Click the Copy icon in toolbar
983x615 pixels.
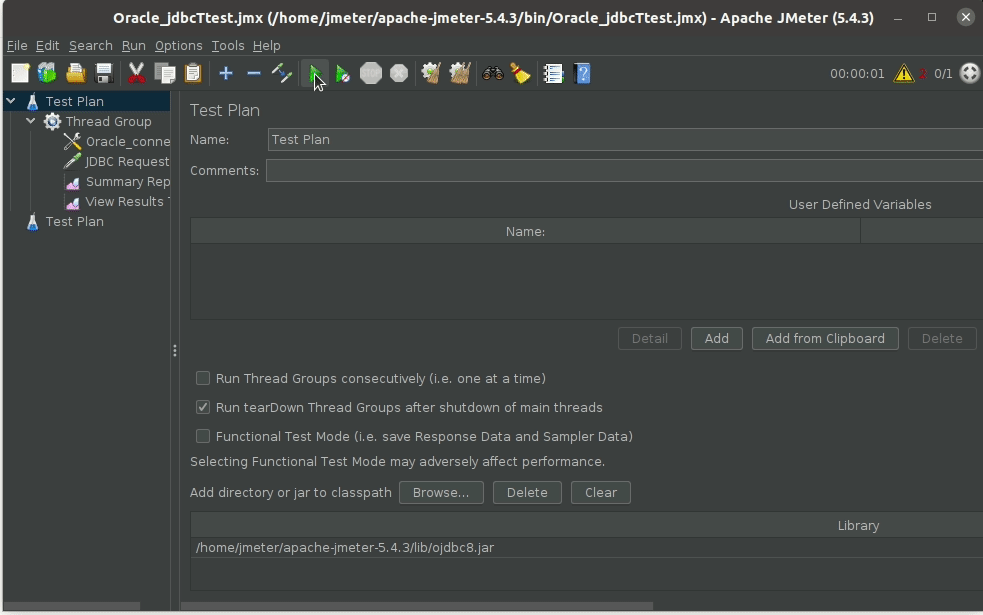165,73
